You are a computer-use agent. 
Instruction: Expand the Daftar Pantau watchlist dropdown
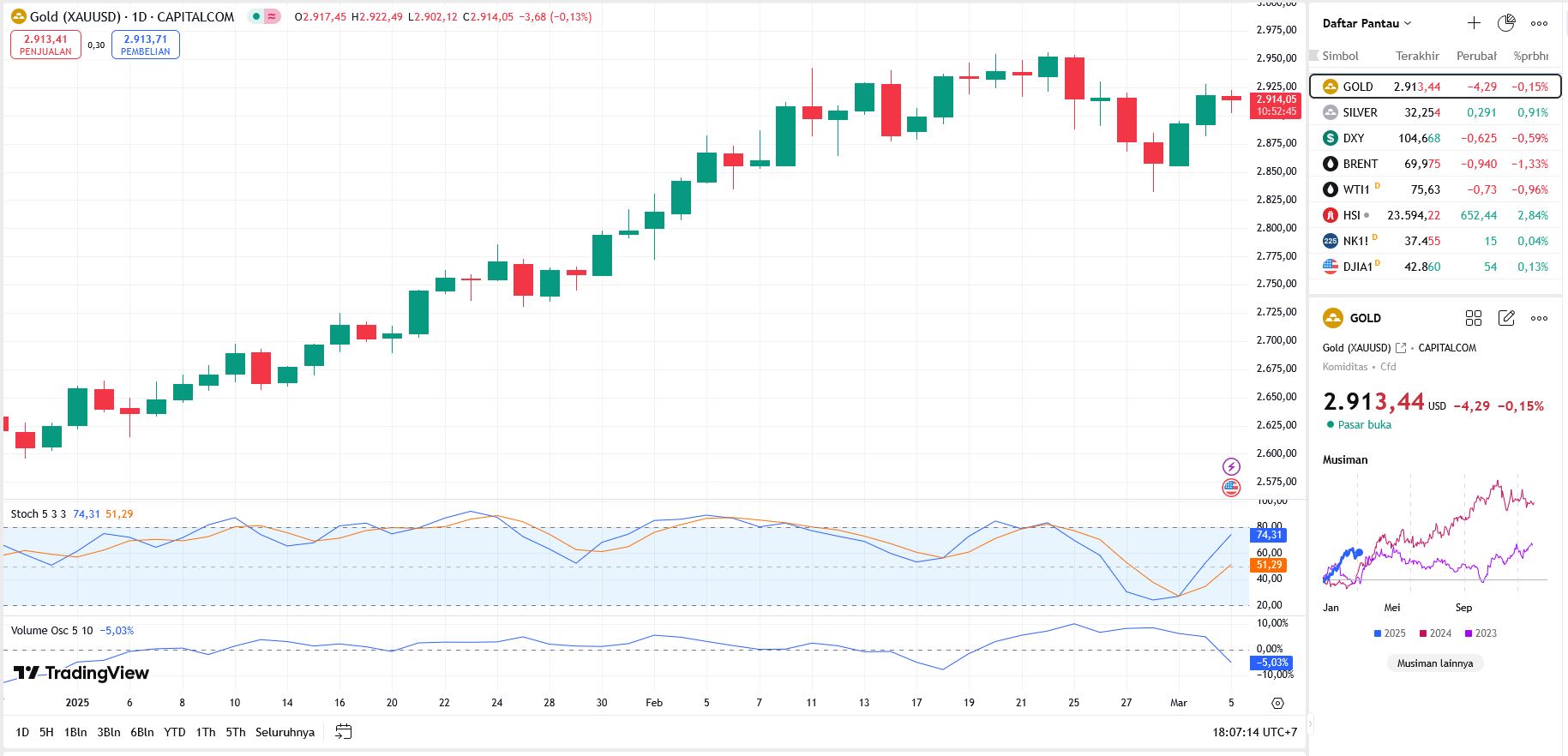click(x=1367, y=23)
